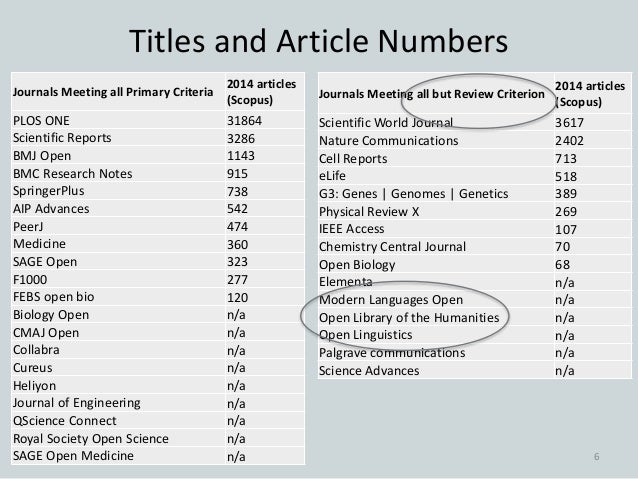Click the 'QScience Connect' entry
The width and height of the screenshot is (638, 479).
[x=65, y=421]
